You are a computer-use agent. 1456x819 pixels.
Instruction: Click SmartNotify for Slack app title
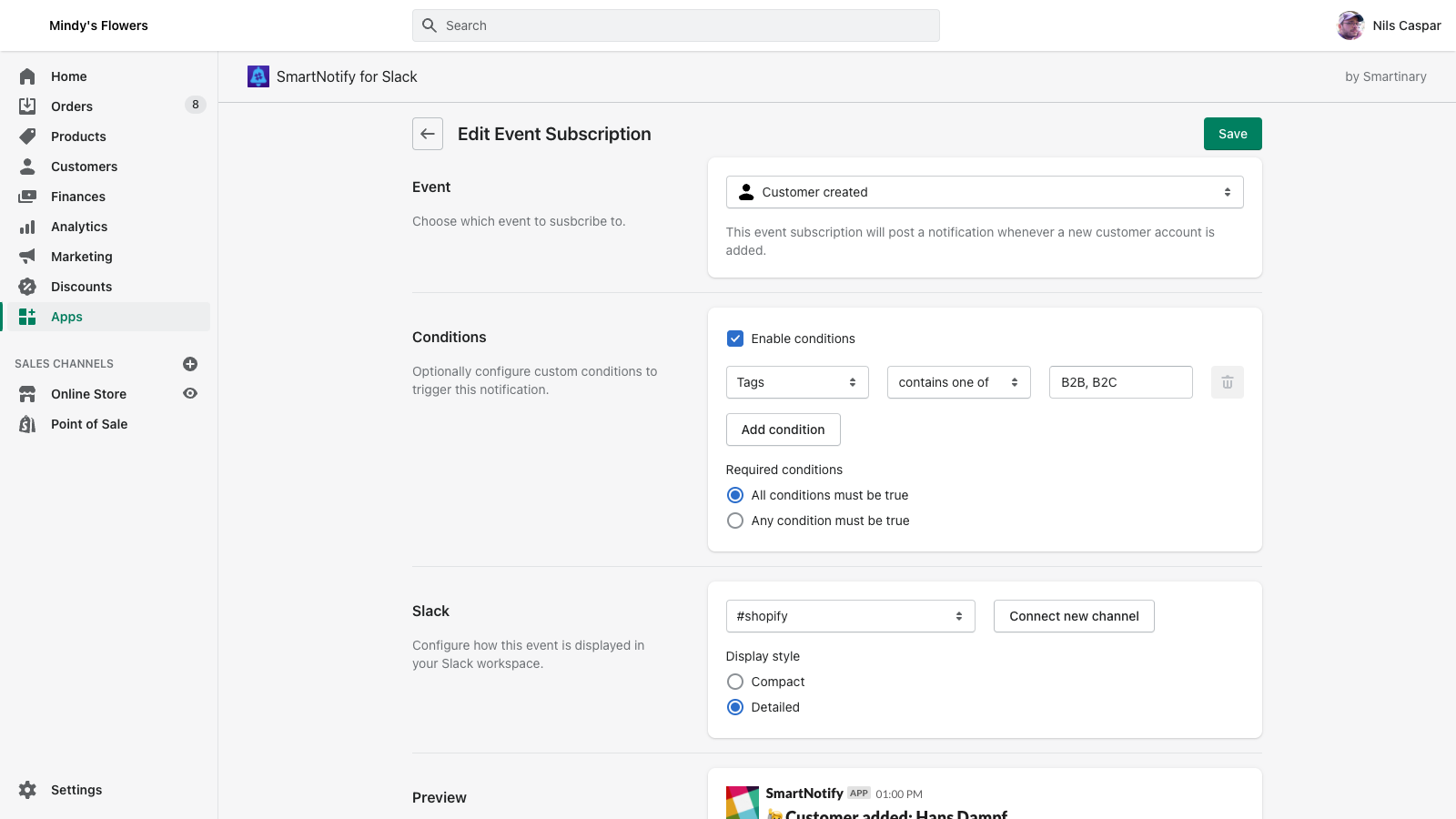347,76
